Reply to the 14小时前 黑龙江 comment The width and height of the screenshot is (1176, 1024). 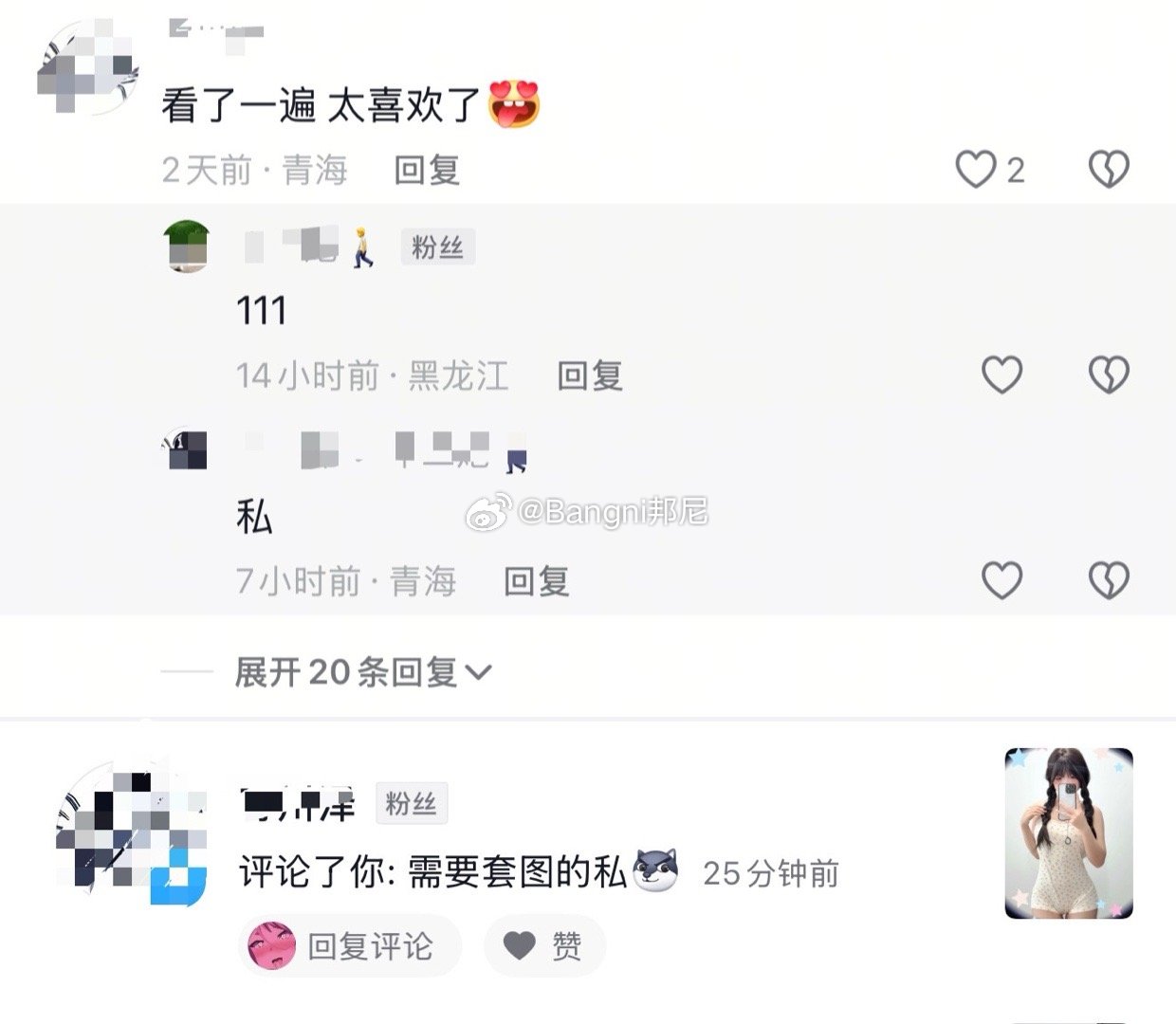590,375
